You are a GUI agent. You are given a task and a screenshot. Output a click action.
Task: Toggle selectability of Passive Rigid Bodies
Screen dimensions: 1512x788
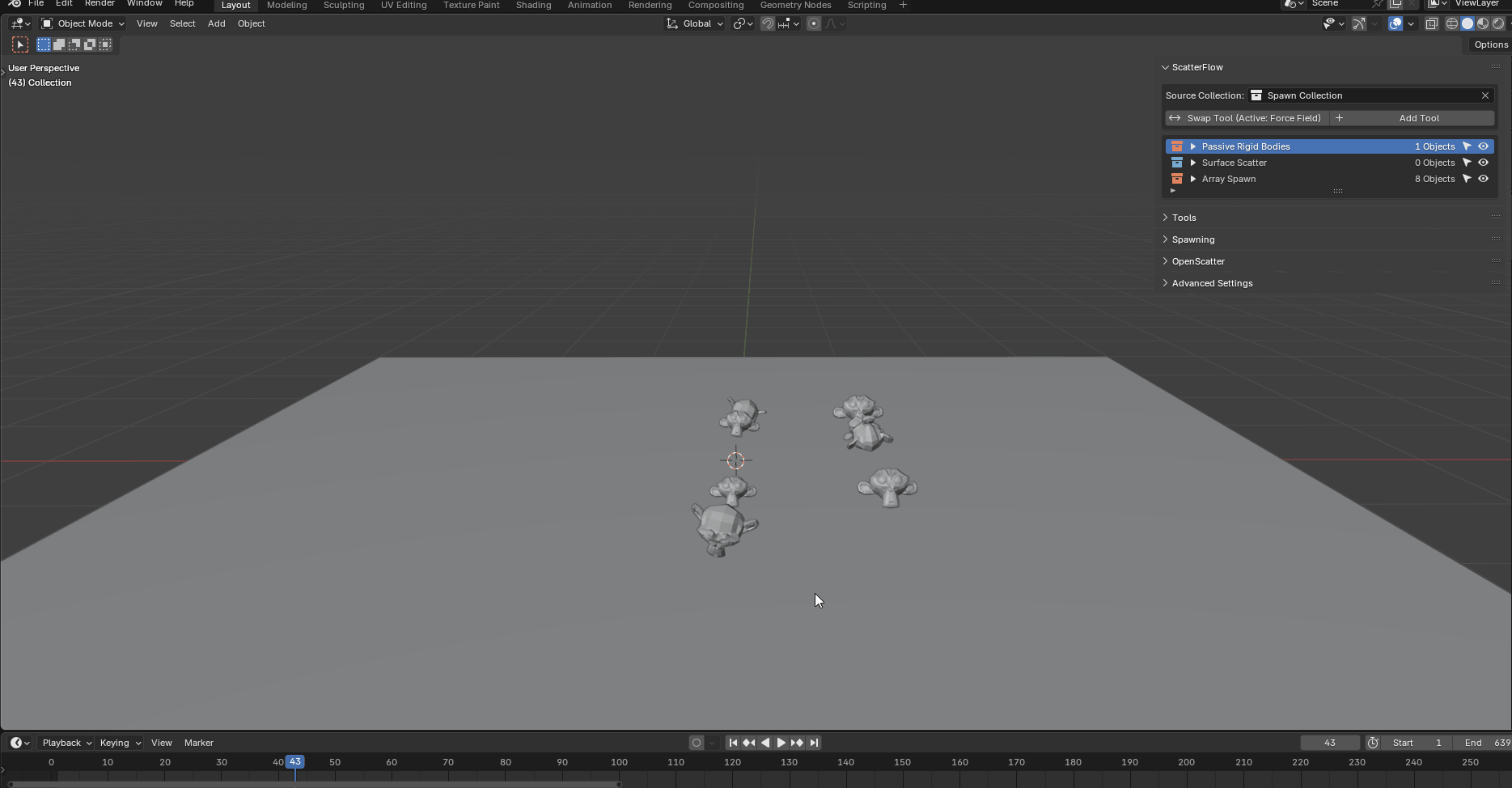(x=1466, y=146)
